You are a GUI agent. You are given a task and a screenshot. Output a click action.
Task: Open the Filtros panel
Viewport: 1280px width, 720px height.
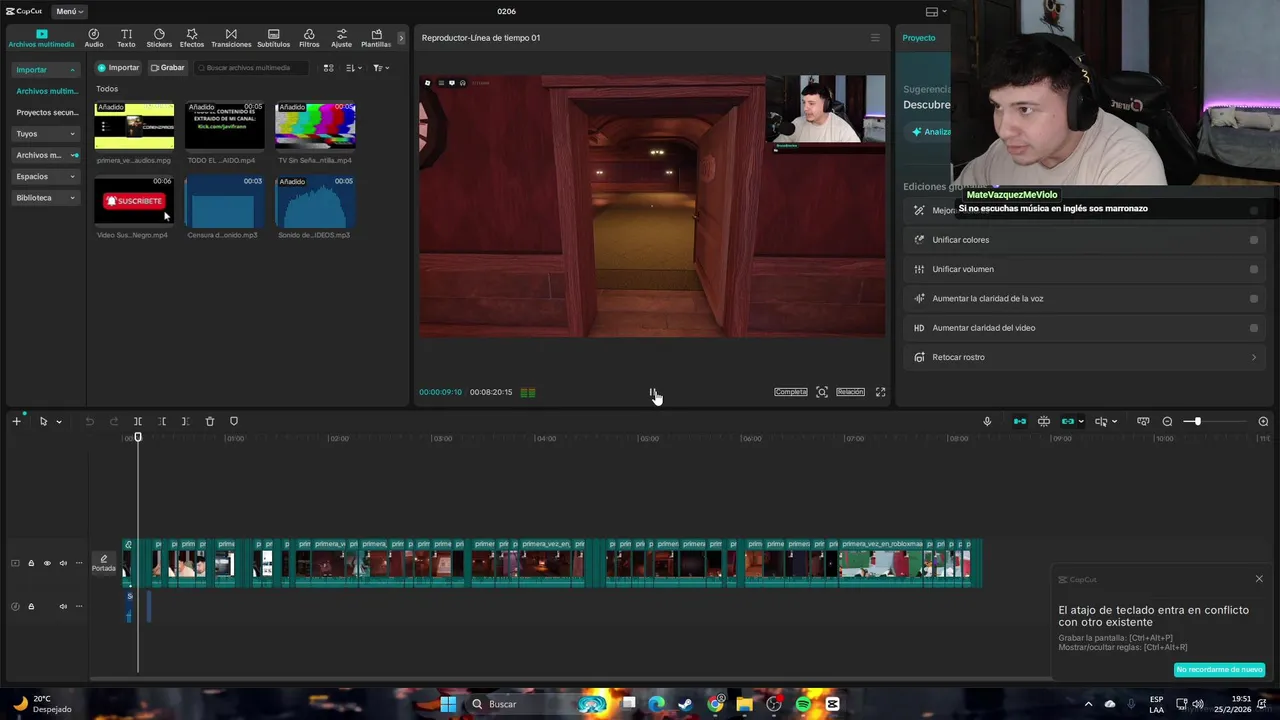click(x=309, y=38)
